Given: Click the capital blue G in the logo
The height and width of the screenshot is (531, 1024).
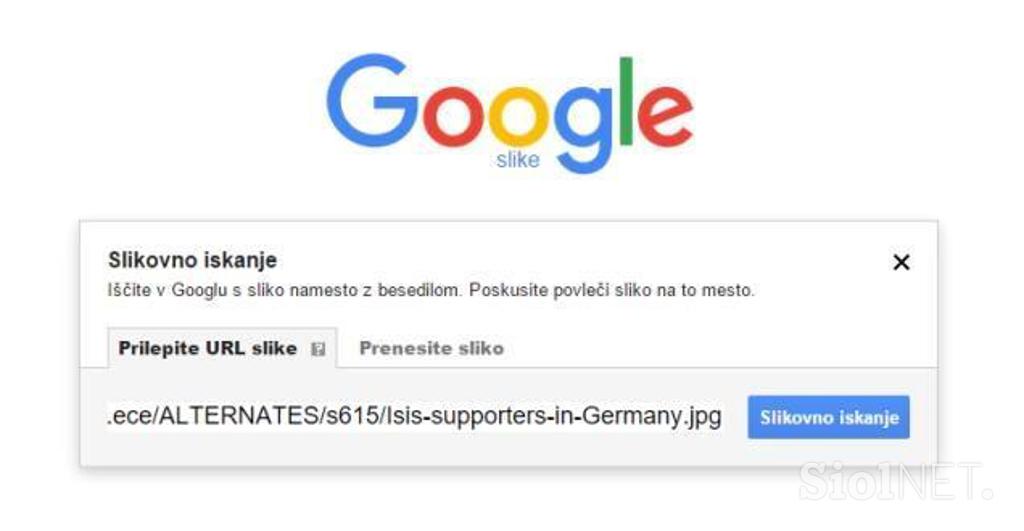Looking at the screenshot, I should pos(372,101).
